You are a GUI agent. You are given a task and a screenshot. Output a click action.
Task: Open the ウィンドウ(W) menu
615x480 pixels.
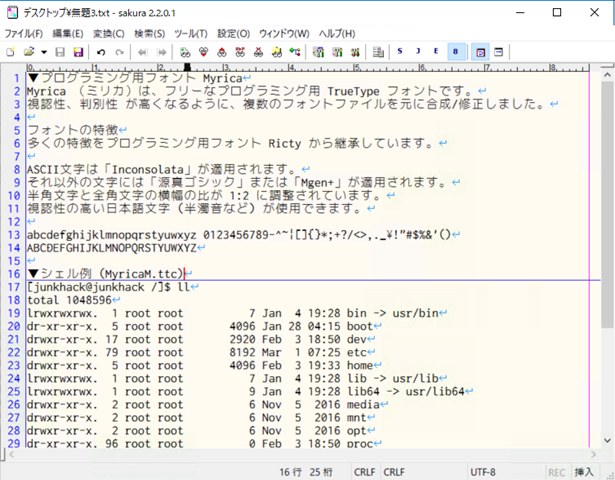pos(284,34)
